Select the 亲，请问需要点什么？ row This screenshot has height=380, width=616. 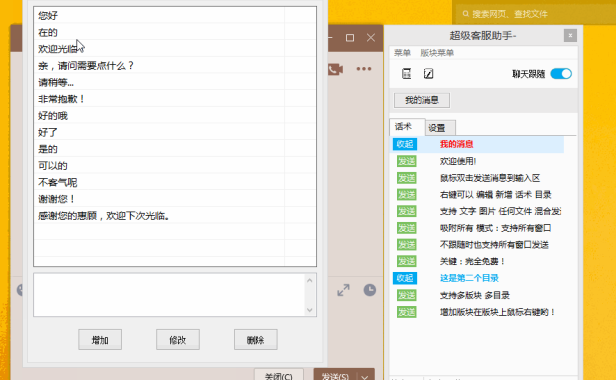[175, 66]
